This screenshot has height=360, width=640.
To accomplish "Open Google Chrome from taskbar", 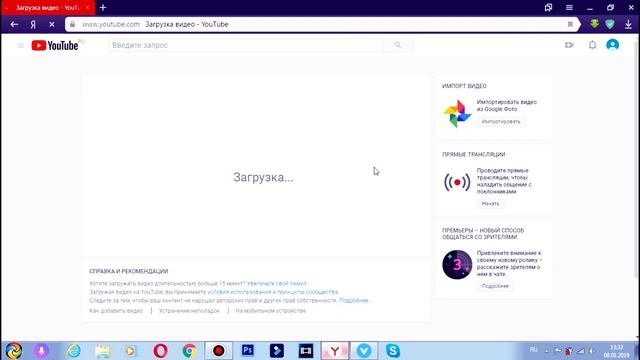I will tap(189, 351).
